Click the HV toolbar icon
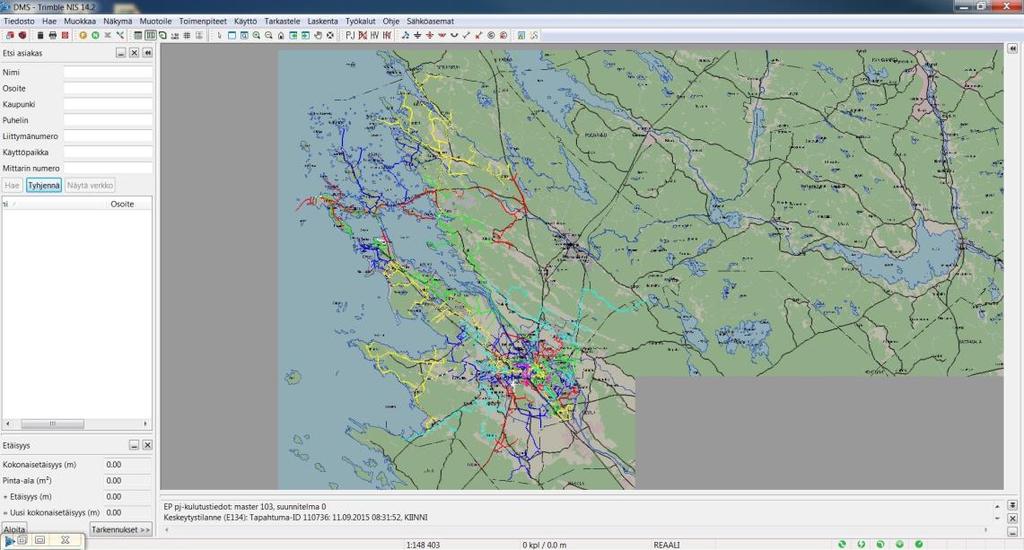Screen dimensions: 1024x550 point(374,35)
